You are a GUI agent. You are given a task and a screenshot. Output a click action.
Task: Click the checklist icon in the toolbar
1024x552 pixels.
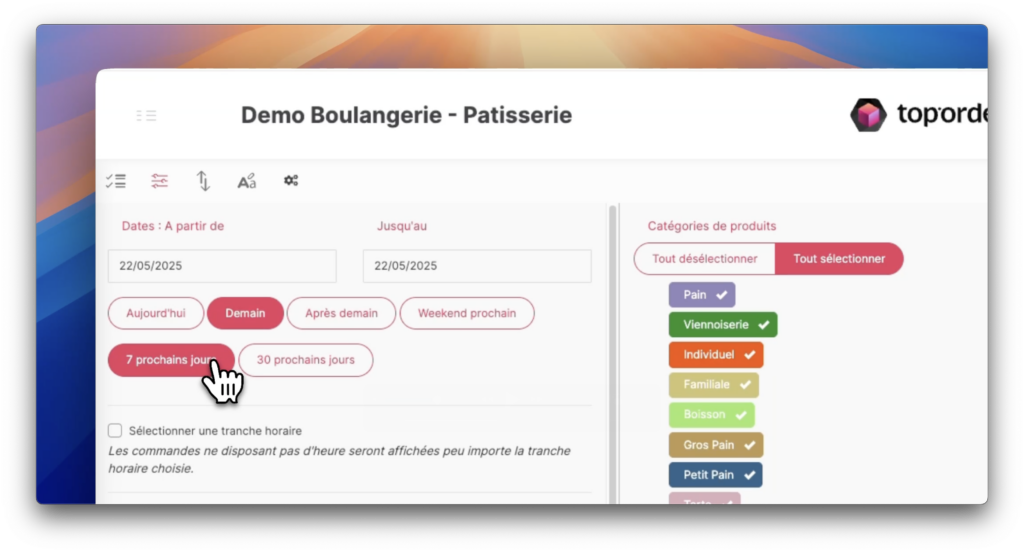point(116,181)
